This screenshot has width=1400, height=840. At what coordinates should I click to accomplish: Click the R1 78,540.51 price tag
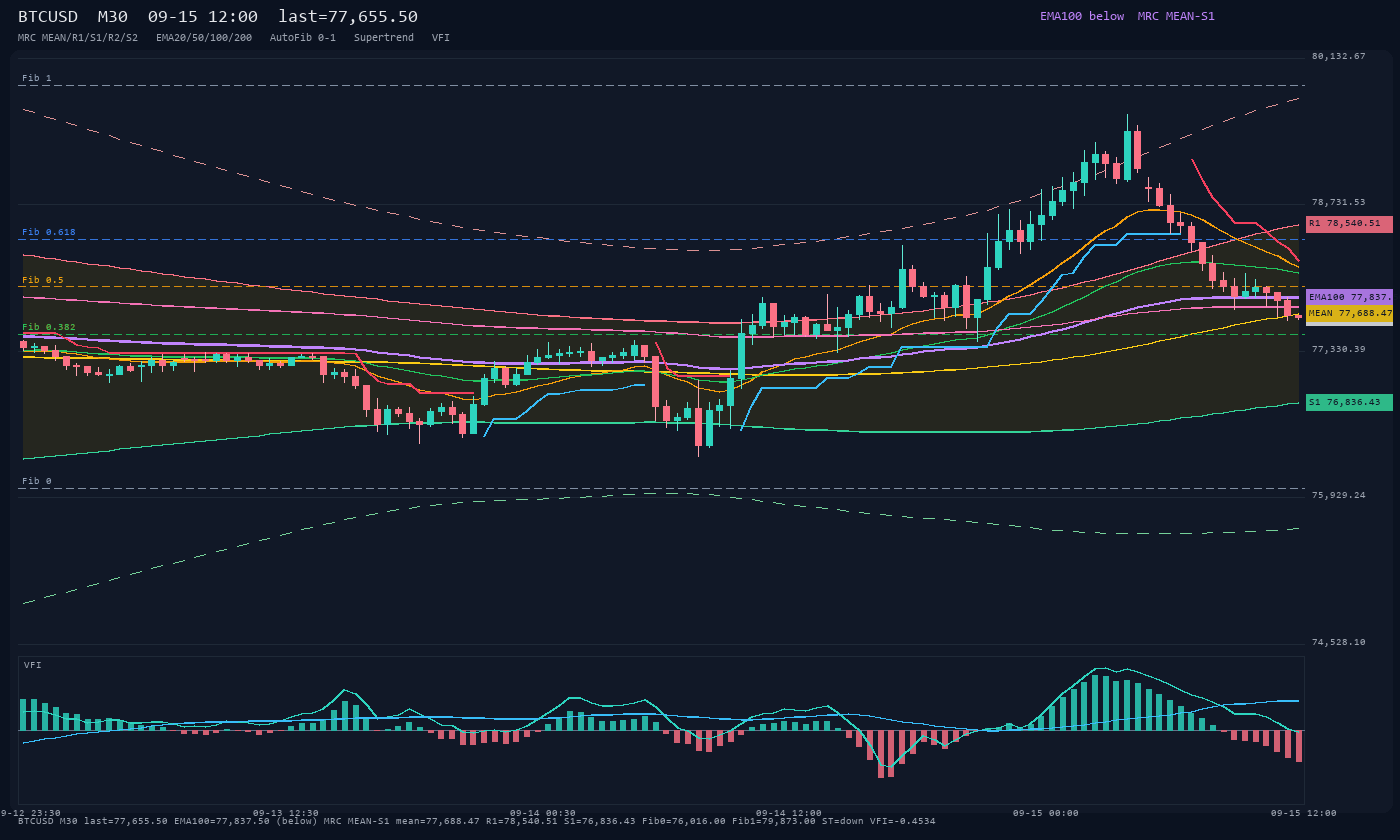coord(1349,224)
